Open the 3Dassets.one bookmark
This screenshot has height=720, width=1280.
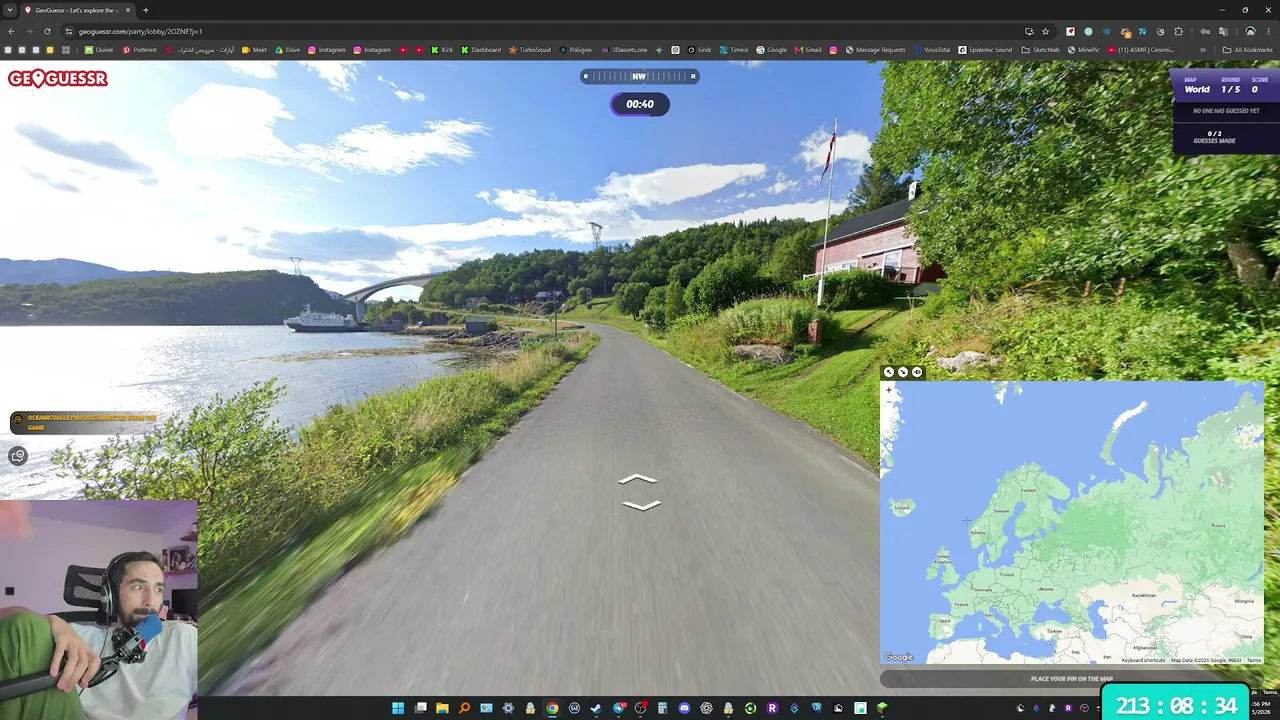click(624, 50)
